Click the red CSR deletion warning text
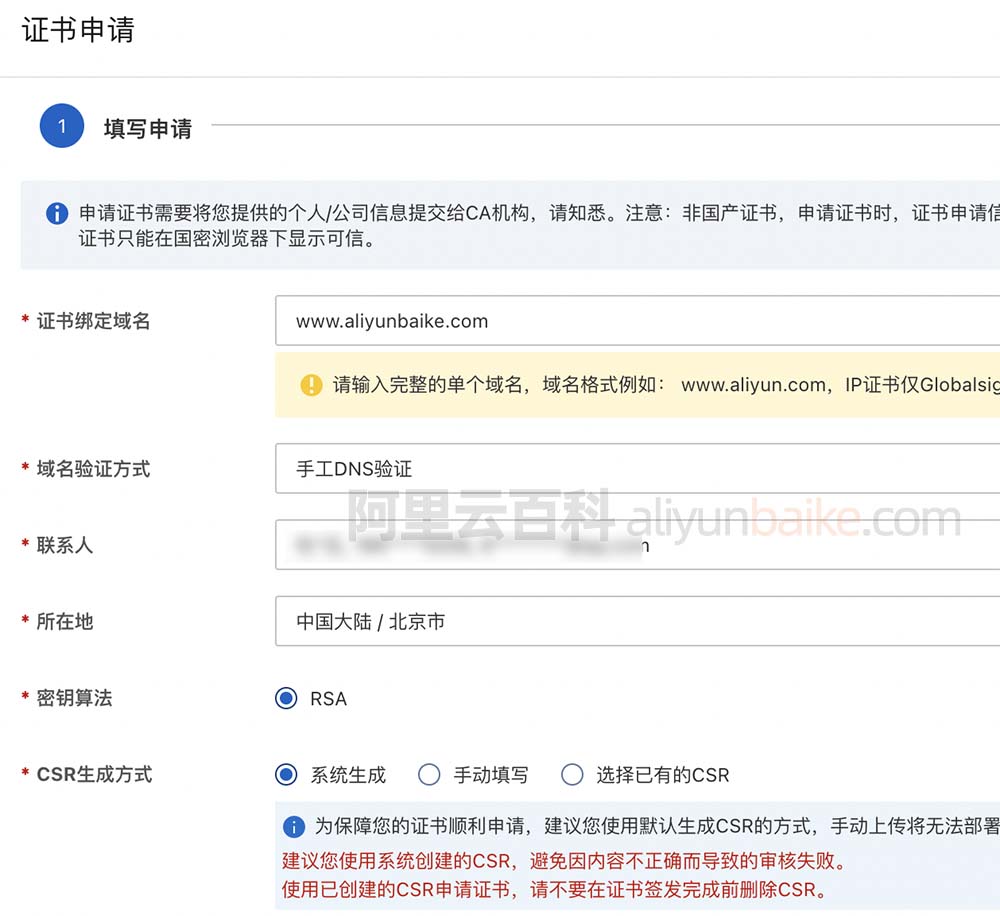1000x916 pixels. (x=555, y=889)
